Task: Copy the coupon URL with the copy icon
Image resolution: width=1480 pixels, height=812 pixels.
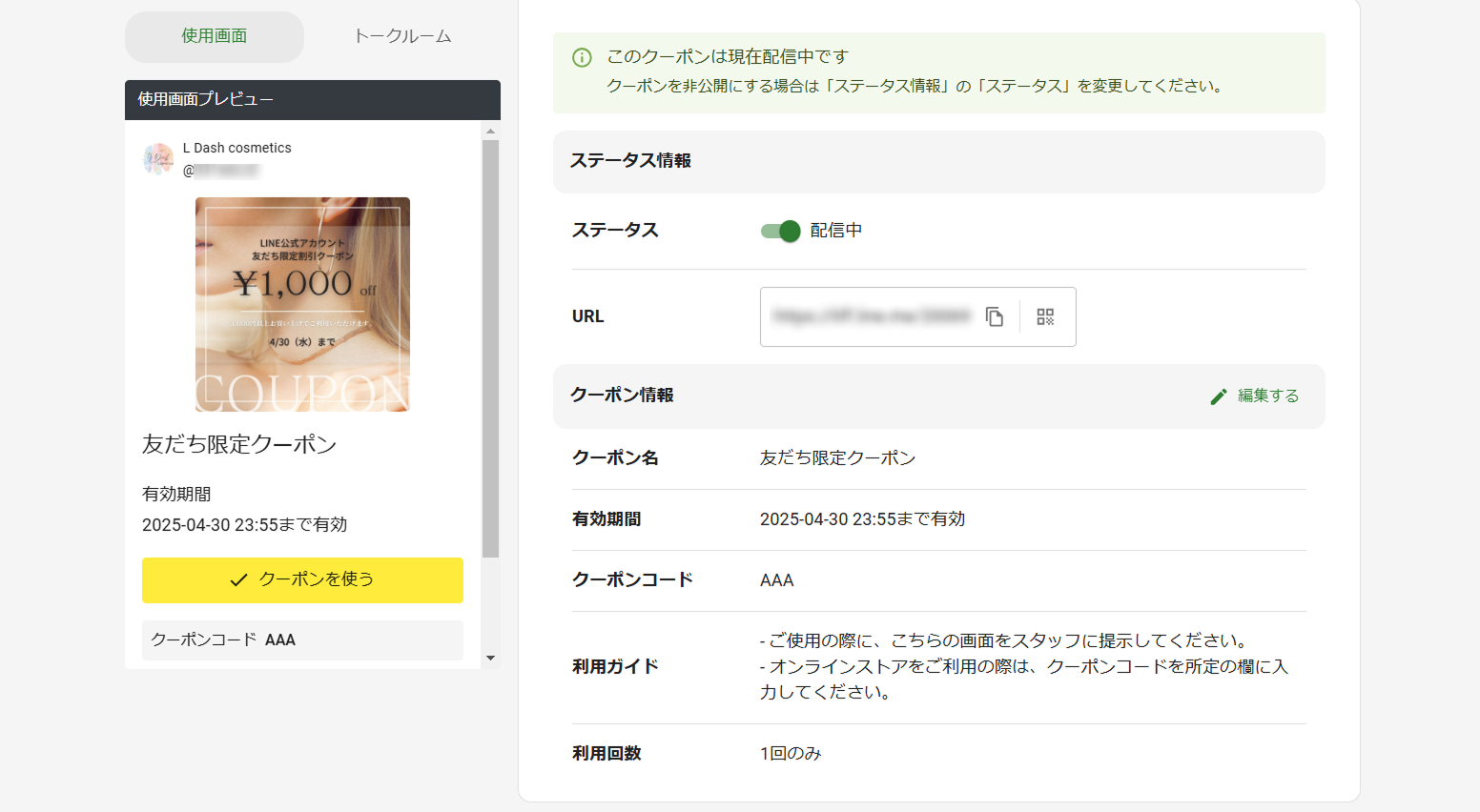Action: click(995, 316)
